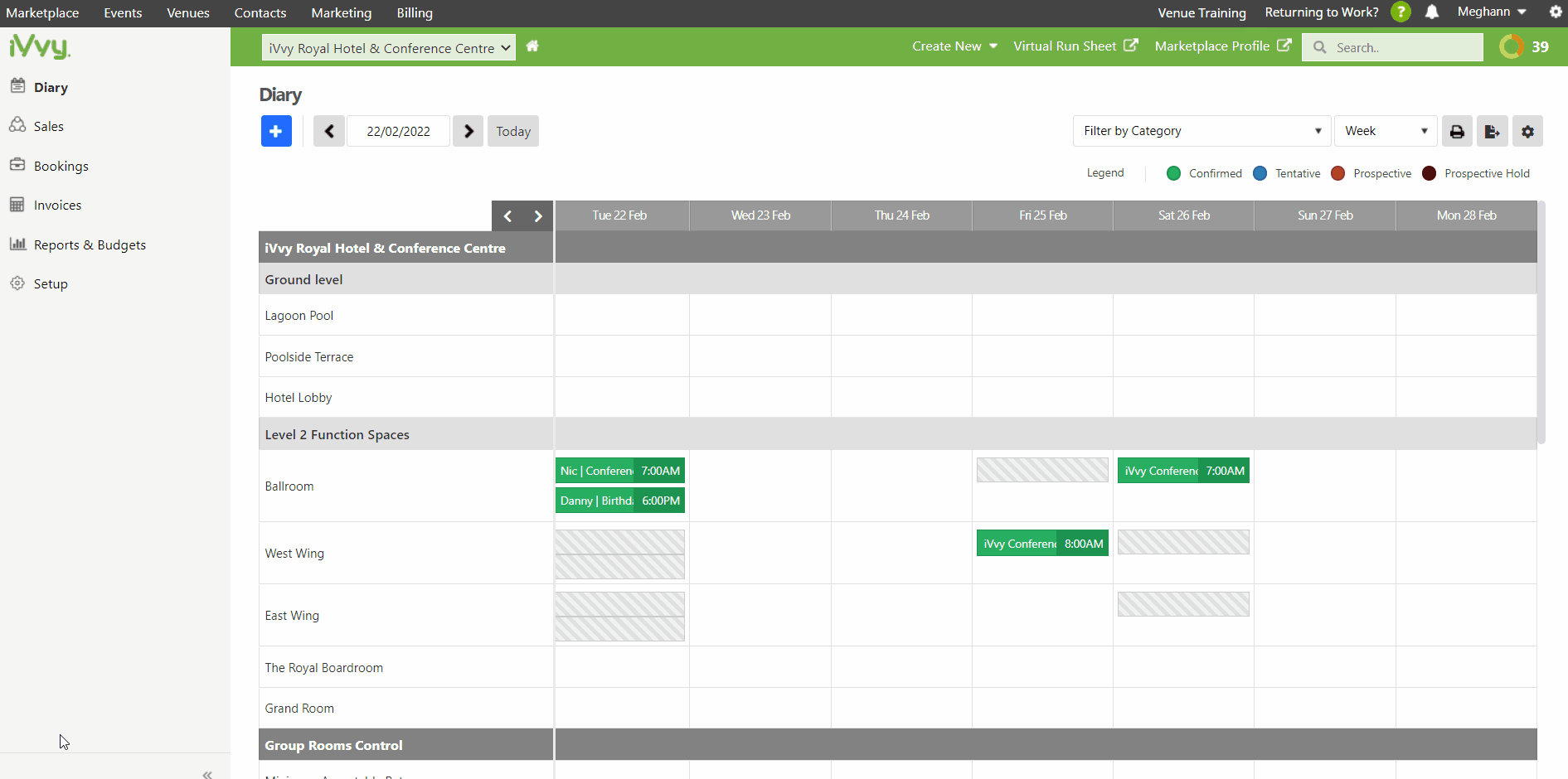Image resolution: width=1568 pixels, height=779 pixels.
Task: Click The Royal Boardroom row label
Action: click(324, 668)
